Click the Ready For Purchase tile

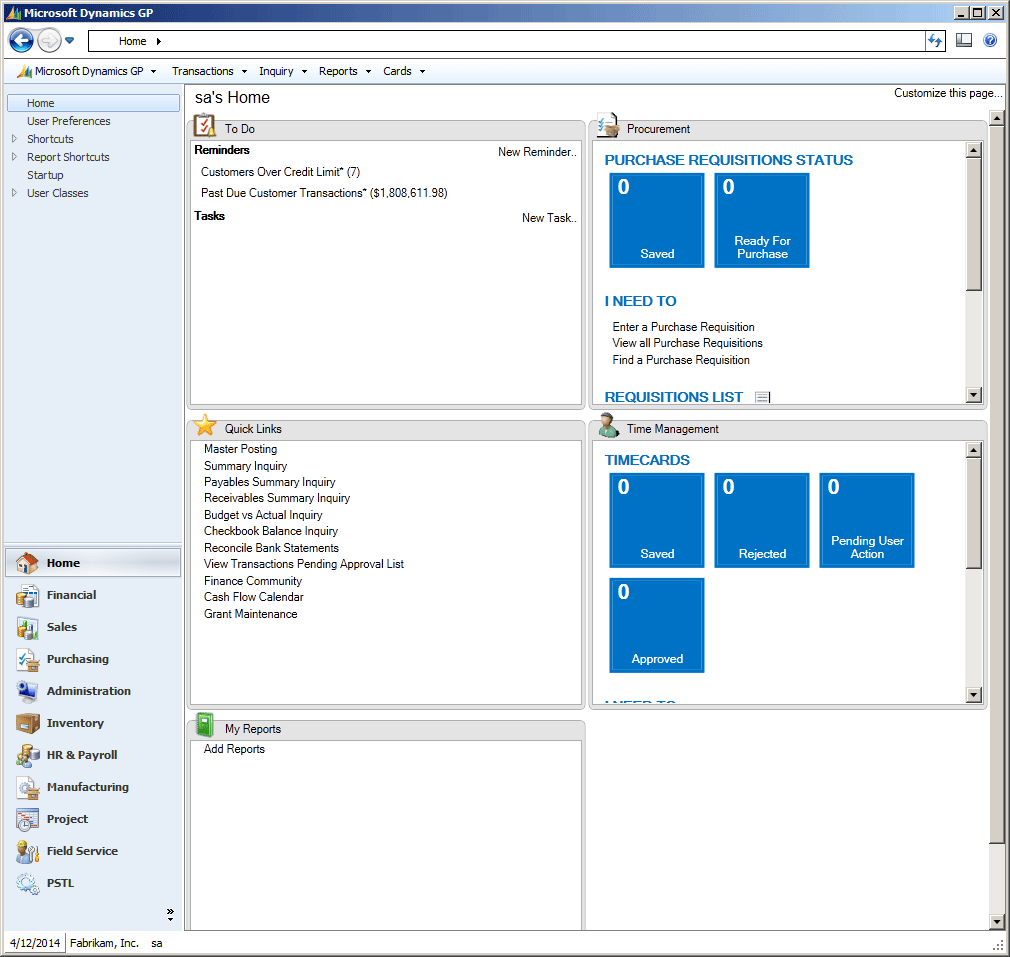point(761,220)
